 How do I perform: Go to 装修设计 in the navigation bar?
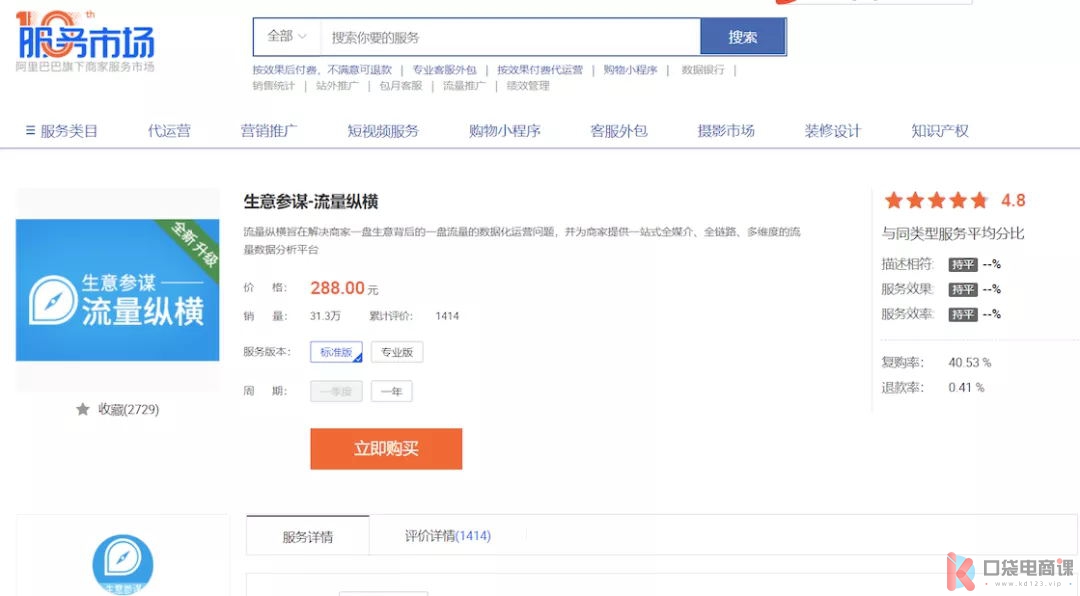(x=833, y=131)
